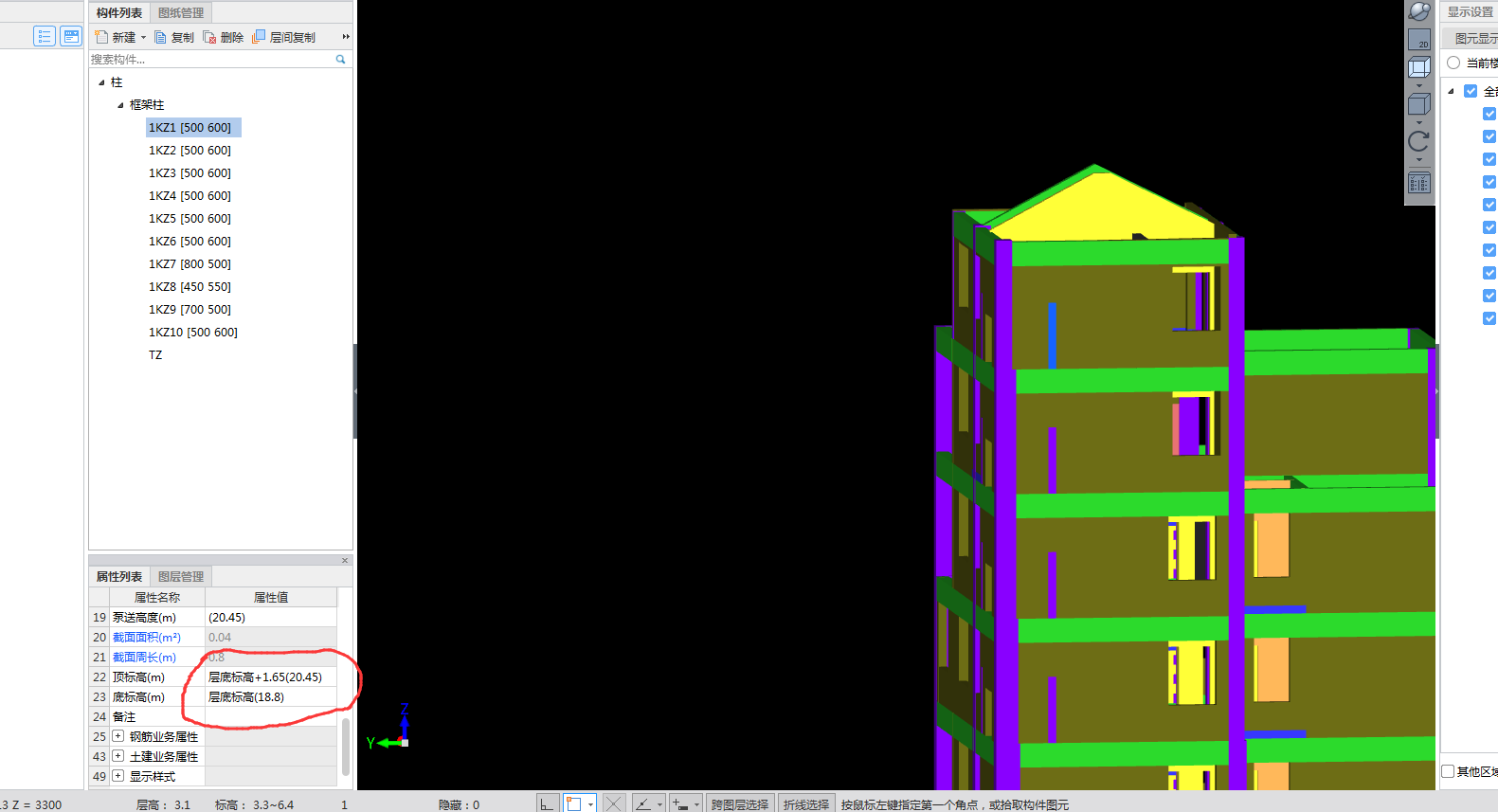This screenshot has width=1498, height=812.
Task: Switch to 2D view icon
Action: pos(1419,40)
